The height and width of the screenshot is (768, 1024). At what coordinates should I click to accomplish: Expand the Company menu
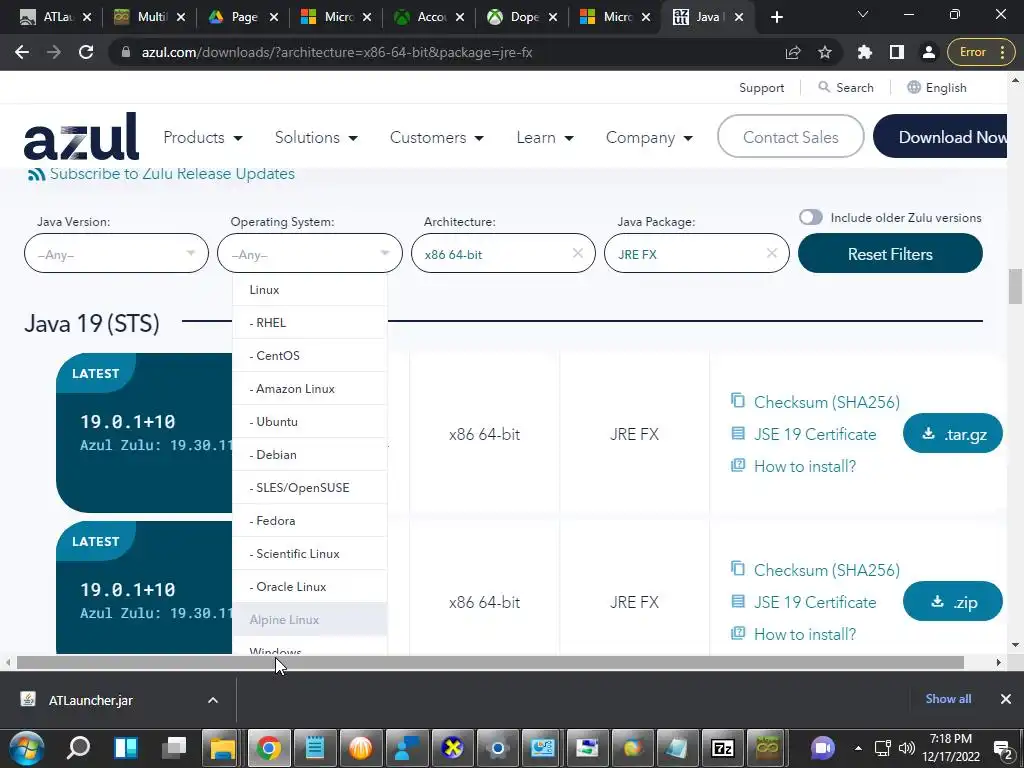click(649, 137)
